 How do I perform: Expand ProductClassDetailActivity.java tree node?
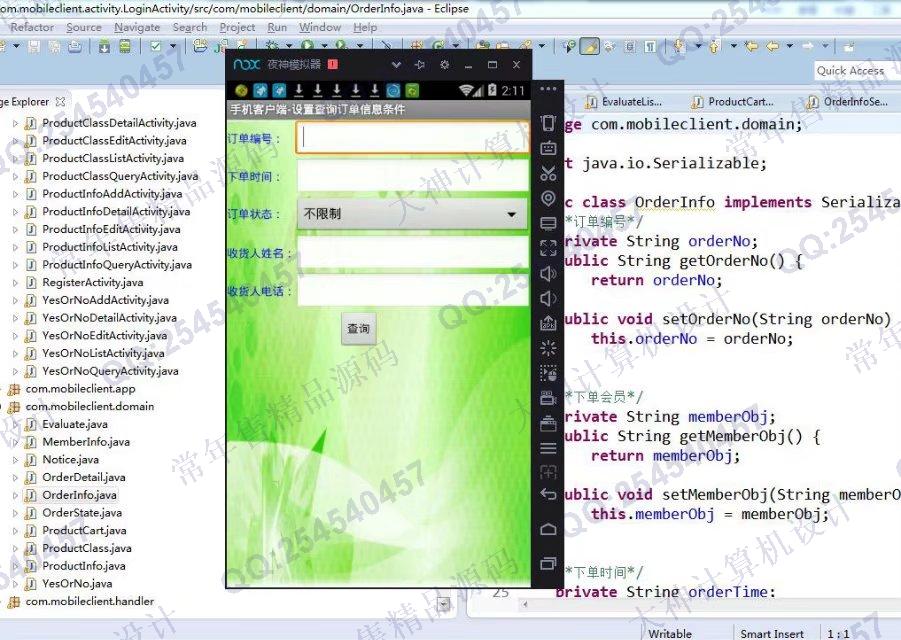[16, 123]
